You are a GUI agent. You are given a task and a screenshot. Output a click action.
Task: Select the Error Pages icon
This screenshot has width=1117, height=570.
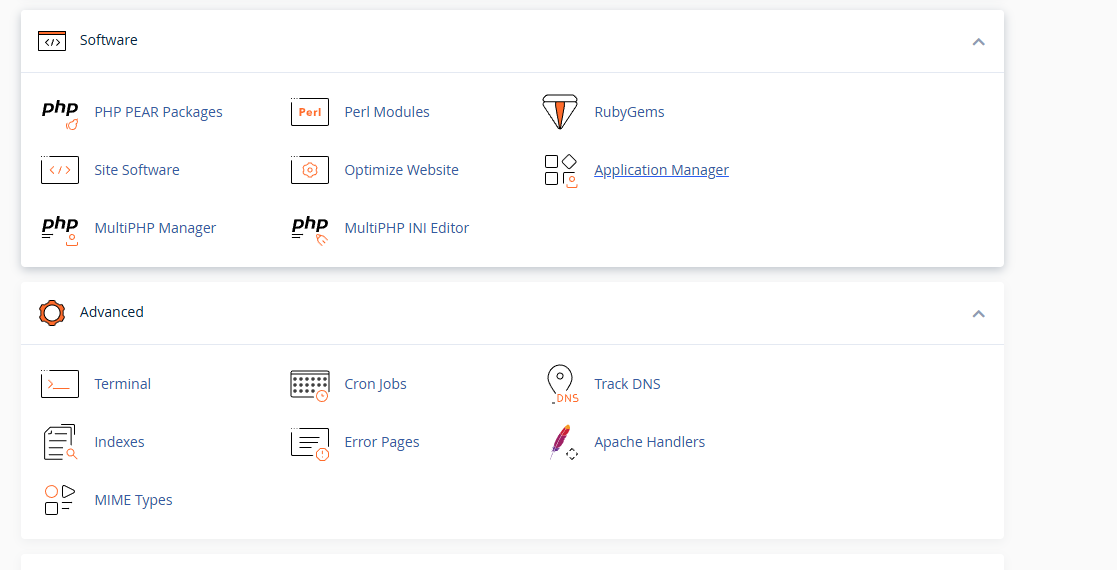(x=310, y=443)
